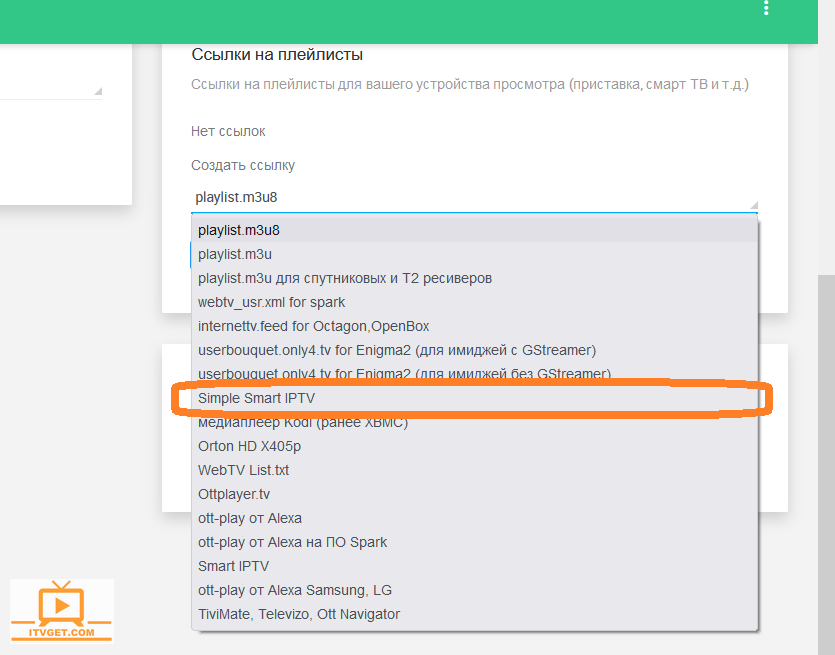Screen dimensions: 835x655
Task: Choose userbouquet Enigma2 with GStreamer option
Action: 474,350
